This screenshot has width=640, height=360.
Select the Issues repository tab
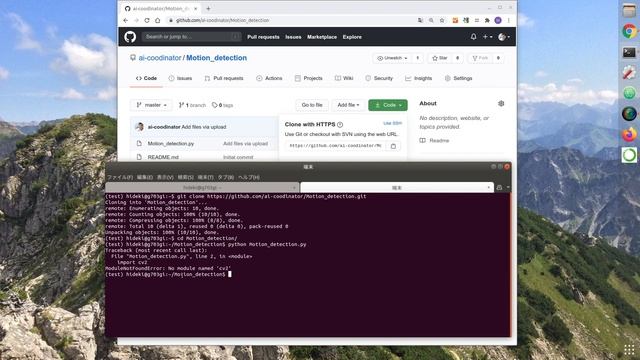[x=180, y=78]
